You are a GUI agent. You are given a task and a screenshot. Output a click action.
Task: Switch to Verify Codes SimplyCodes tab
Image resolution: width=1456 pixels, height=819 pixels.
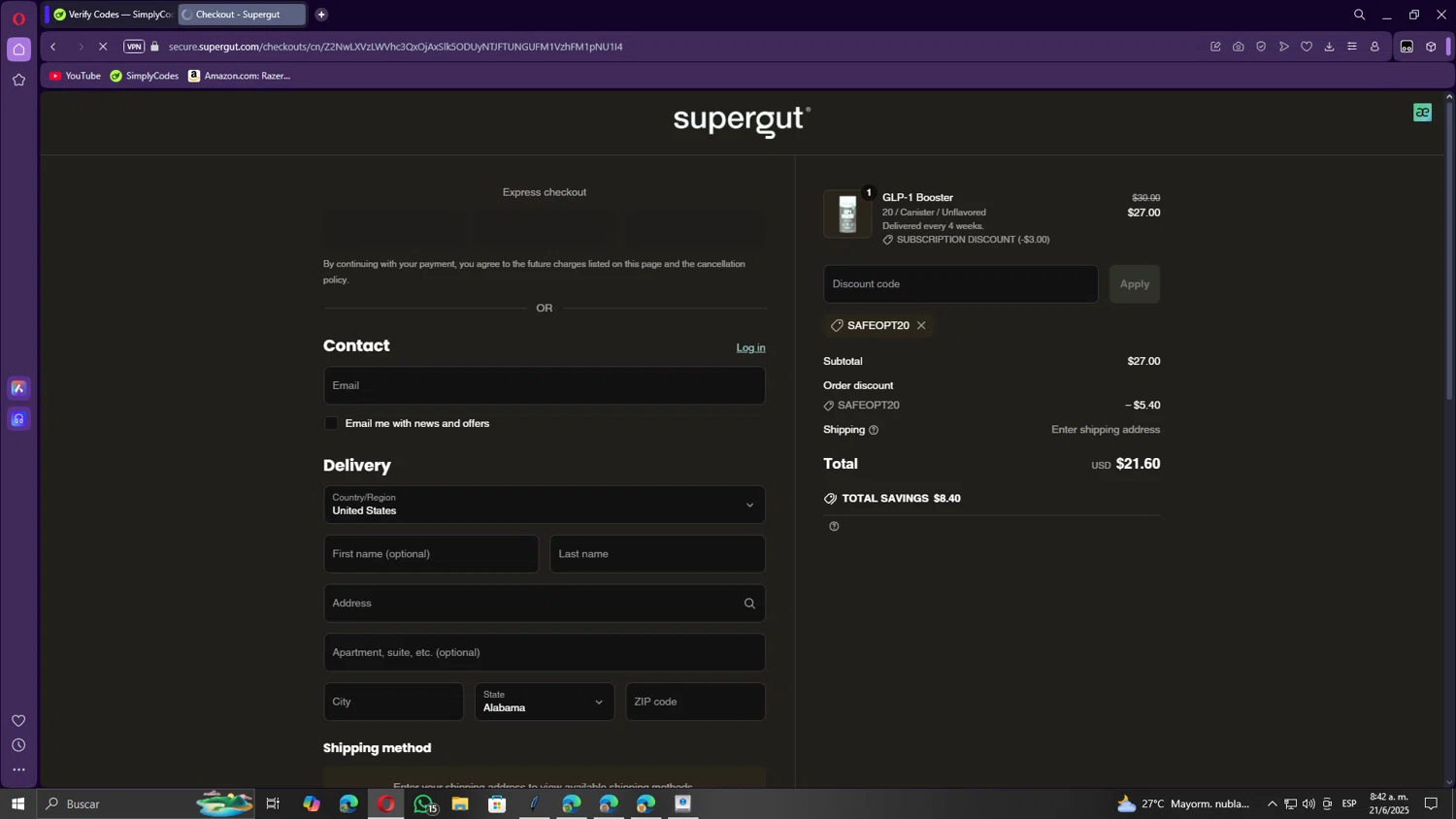click(113, 15)
